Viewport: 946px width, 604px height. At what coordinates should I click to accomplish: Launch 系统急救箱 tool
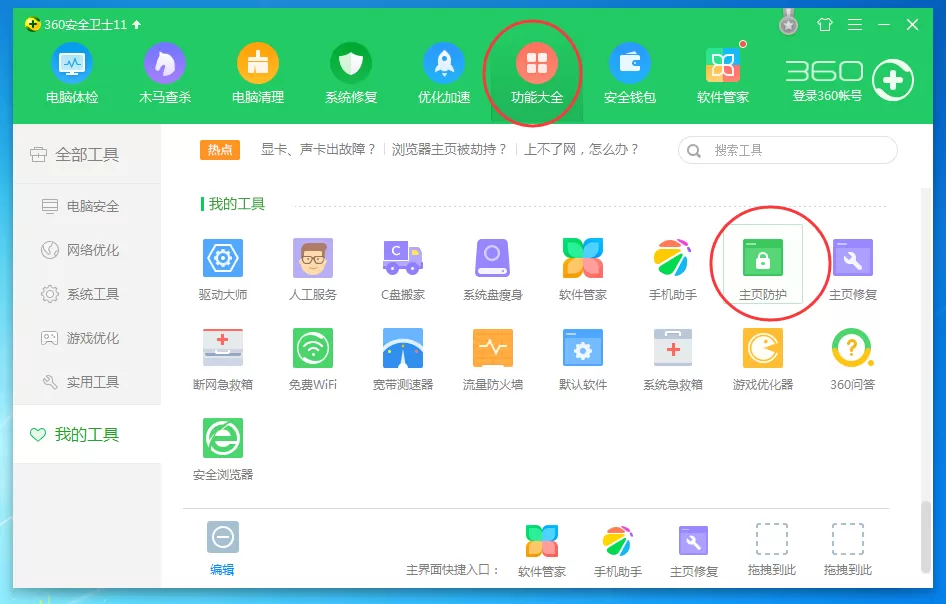pyautogui.click(x=673, y=359)
